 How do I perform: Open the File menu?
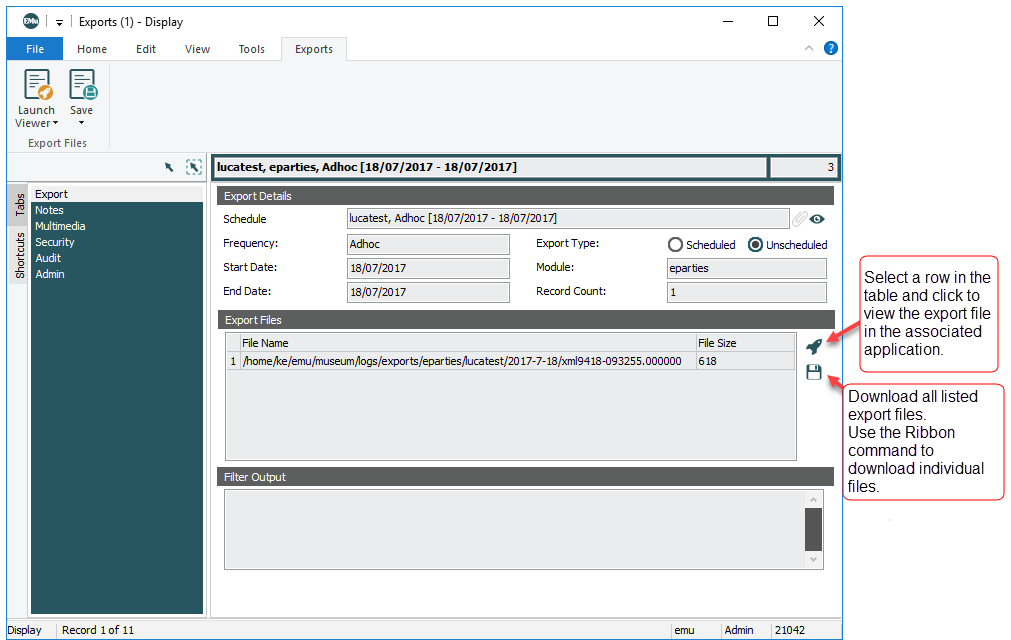click(35, 47)
